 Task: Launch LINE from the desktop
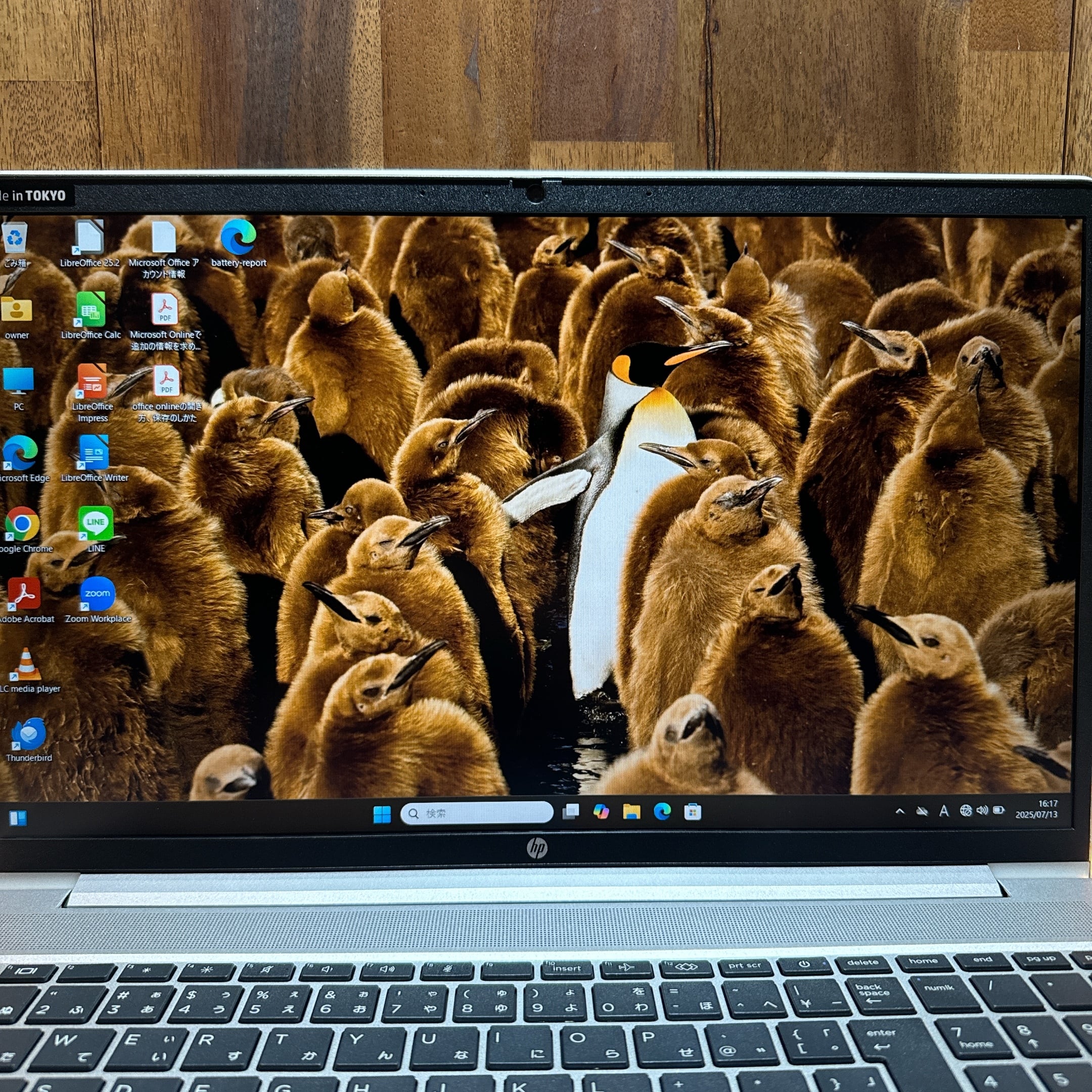pos(96,524)
